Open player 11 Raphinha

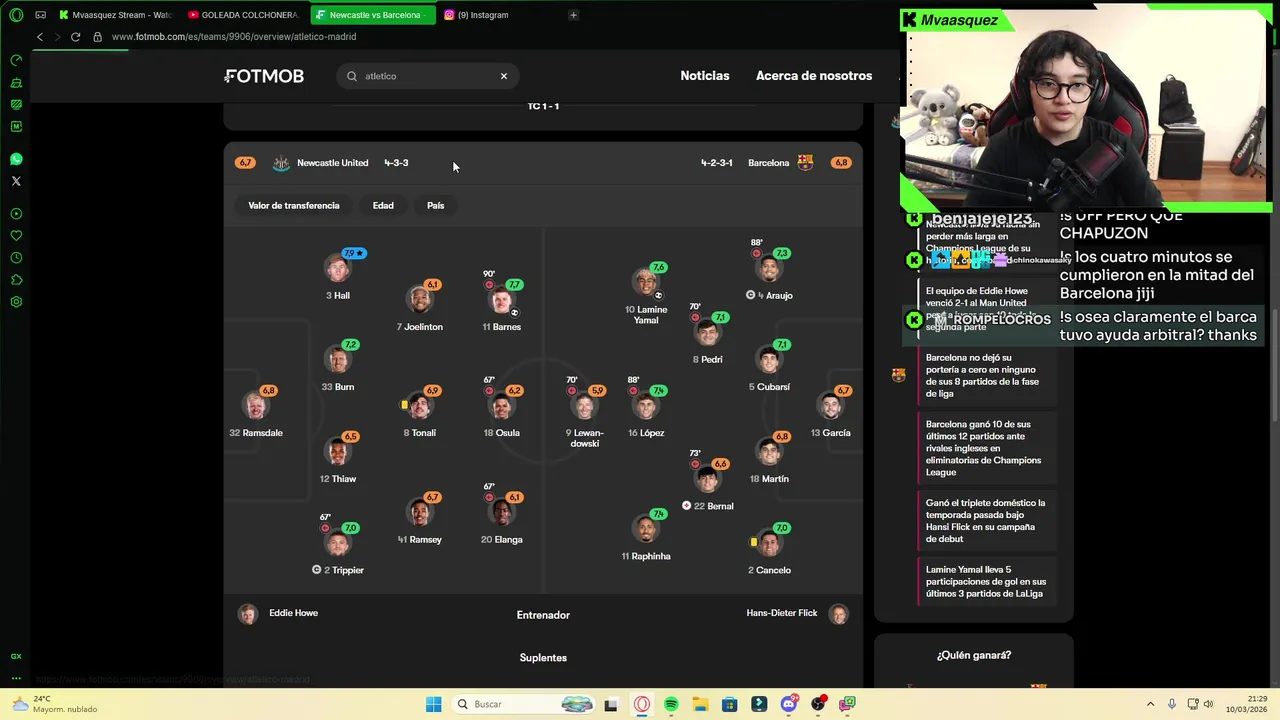(x=646, y=536)
